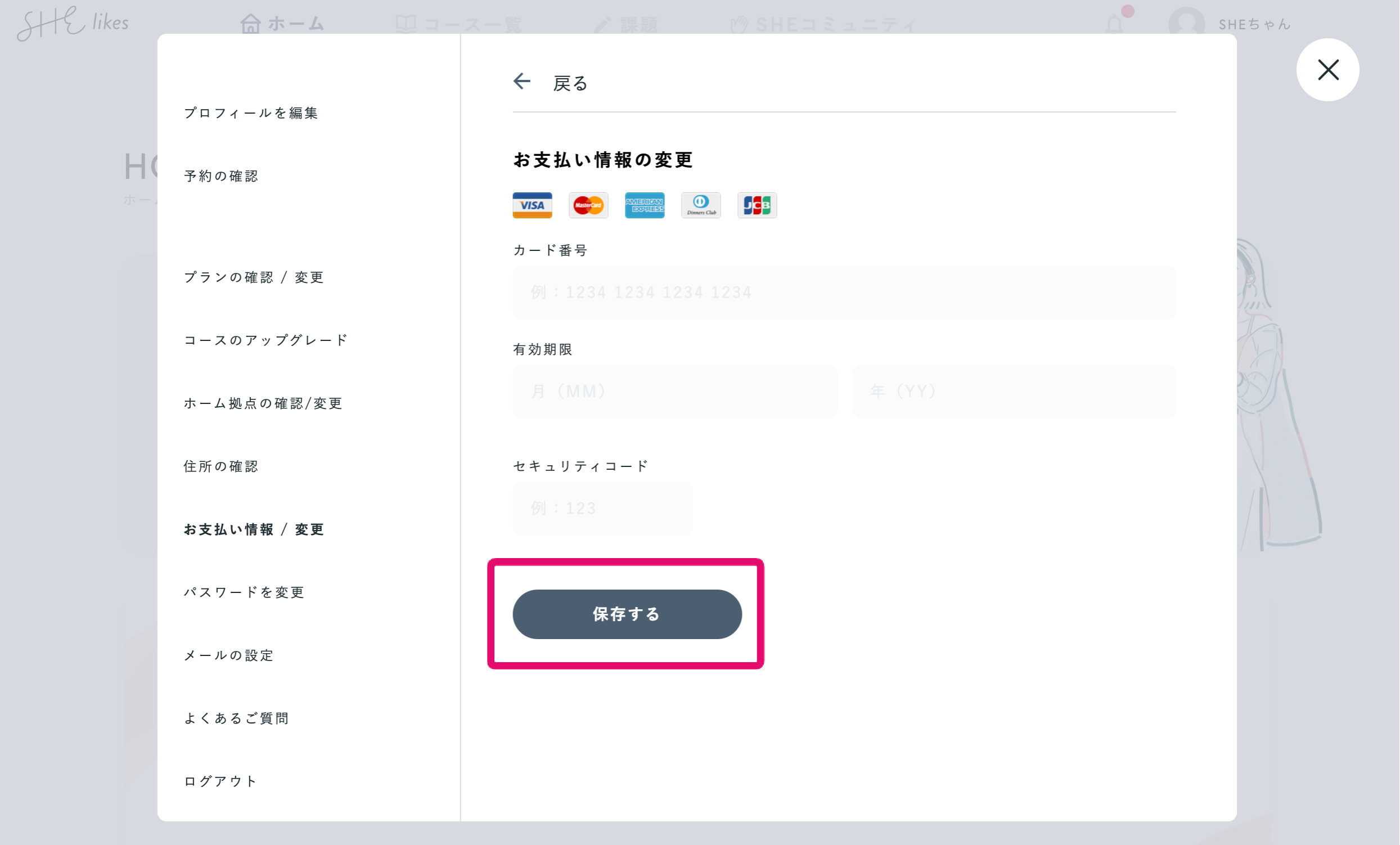Screen dimensions: 1400x845
Task: Click the SHEちゃん user avatar
Action: 1186,24
